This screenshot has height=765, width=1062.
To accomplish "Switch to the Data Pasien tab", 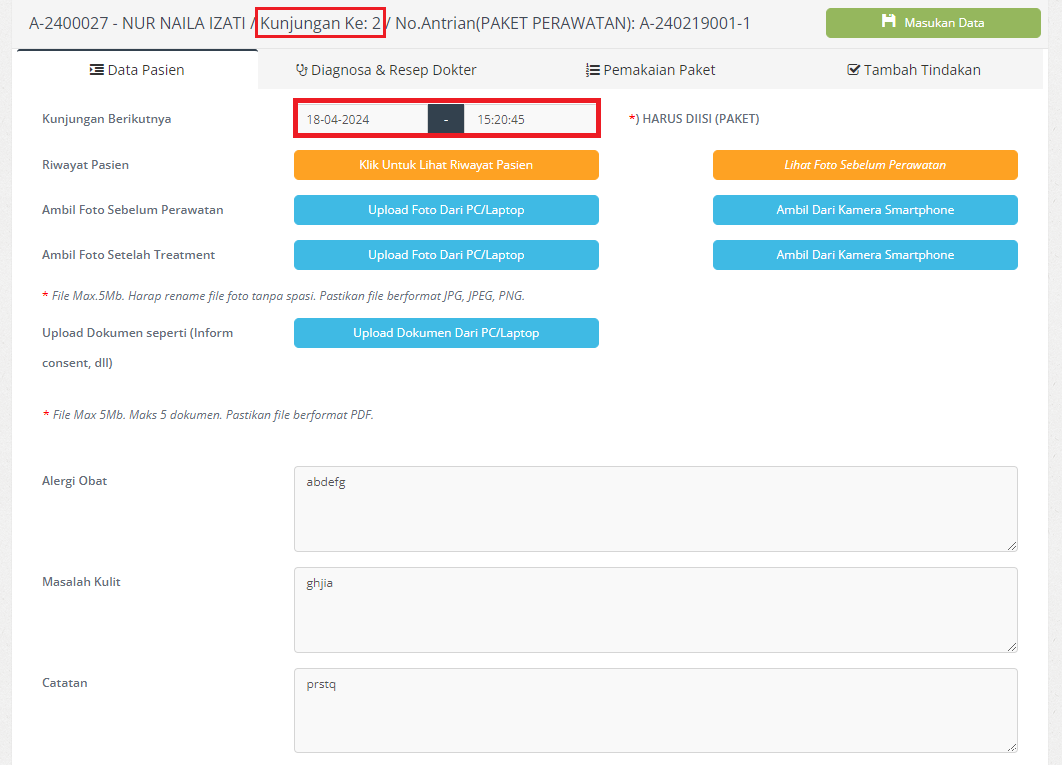I will click(137, 70).
